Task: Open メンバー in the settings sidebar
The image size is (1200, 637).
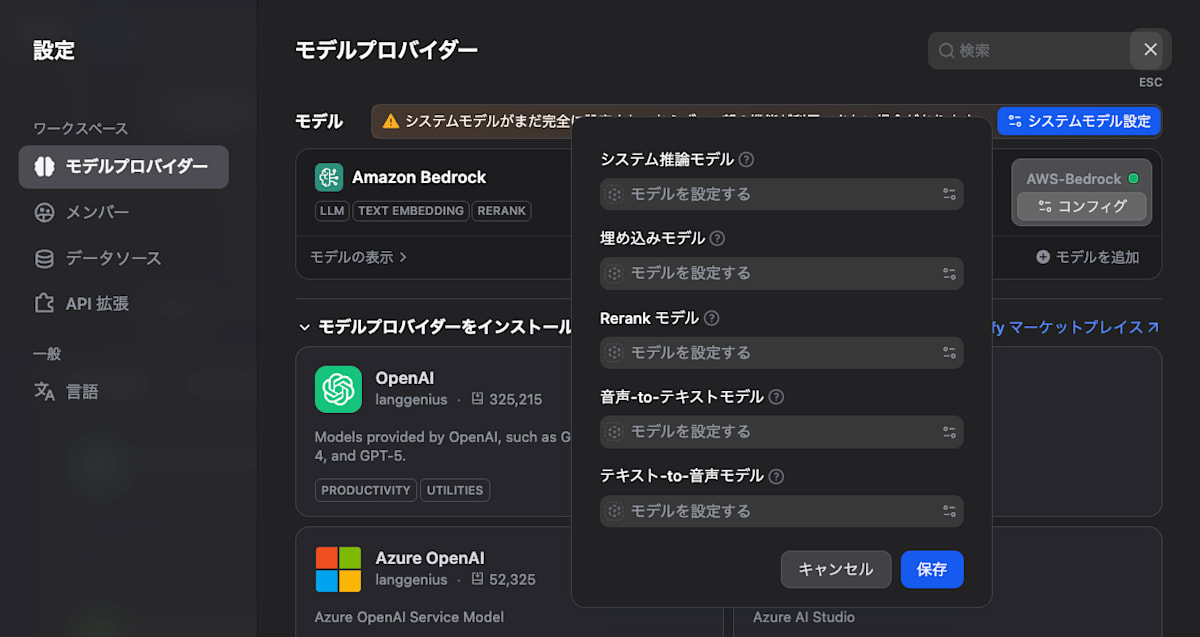Action: (97, 212)
